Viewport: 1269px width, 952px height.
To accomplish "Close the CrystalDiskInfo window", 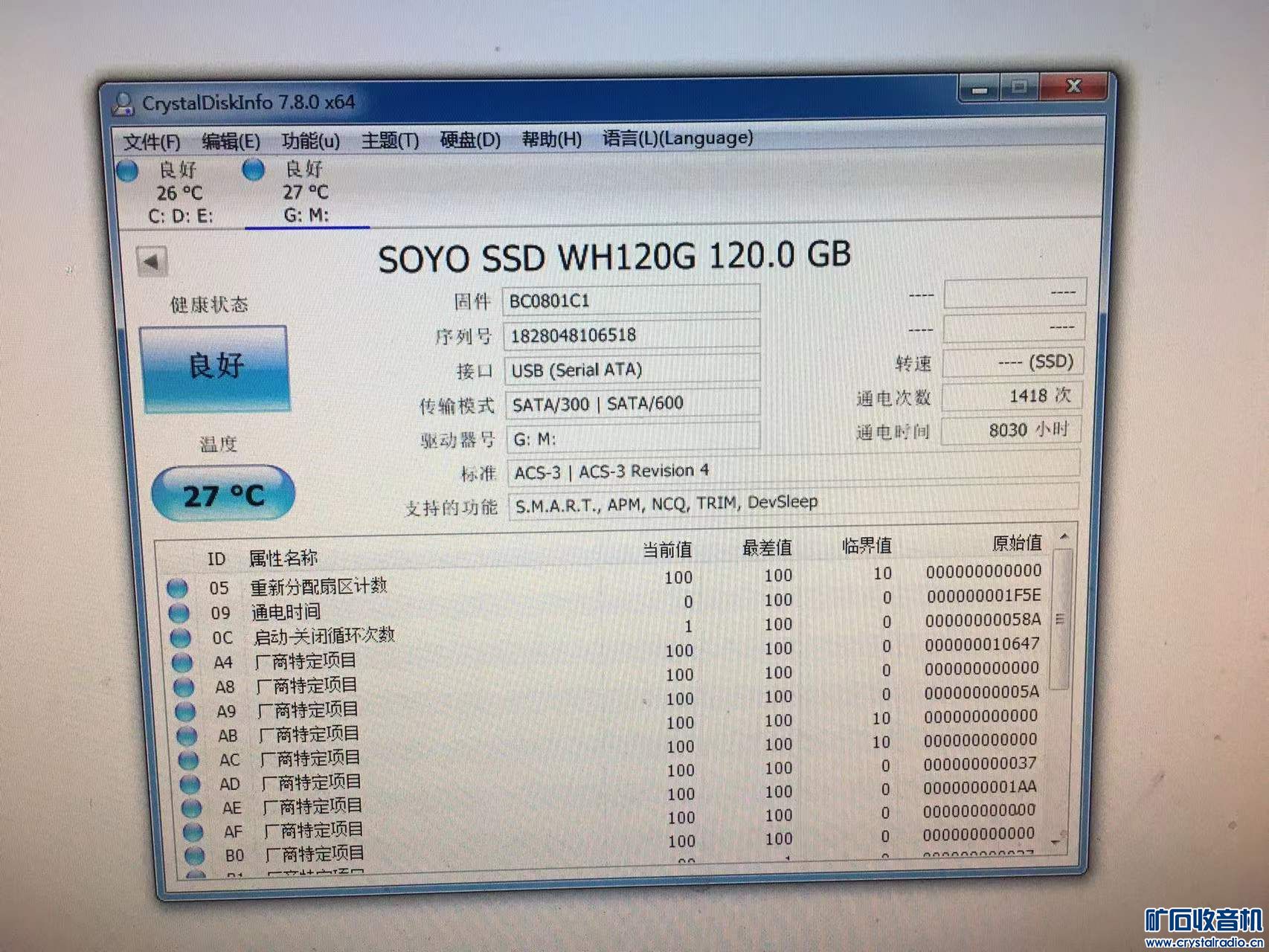I will 1073,86.
